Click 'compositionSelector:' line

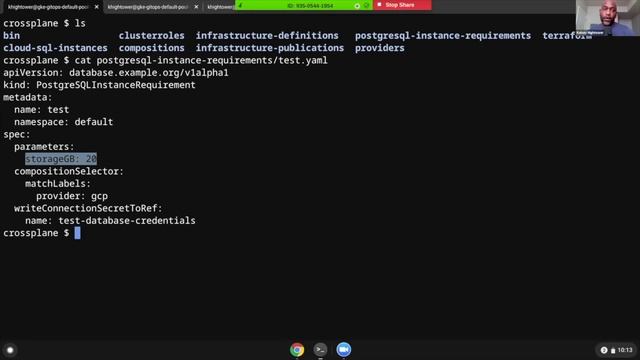click(x=69, y=171)
